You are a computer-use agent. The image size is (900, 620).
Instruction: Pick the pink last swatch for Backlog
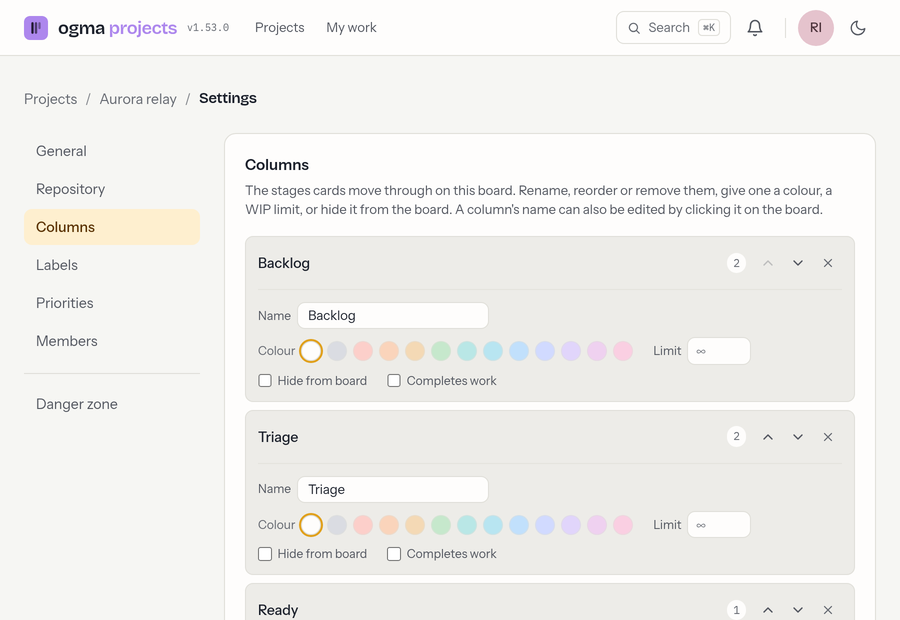click(623, 351)
